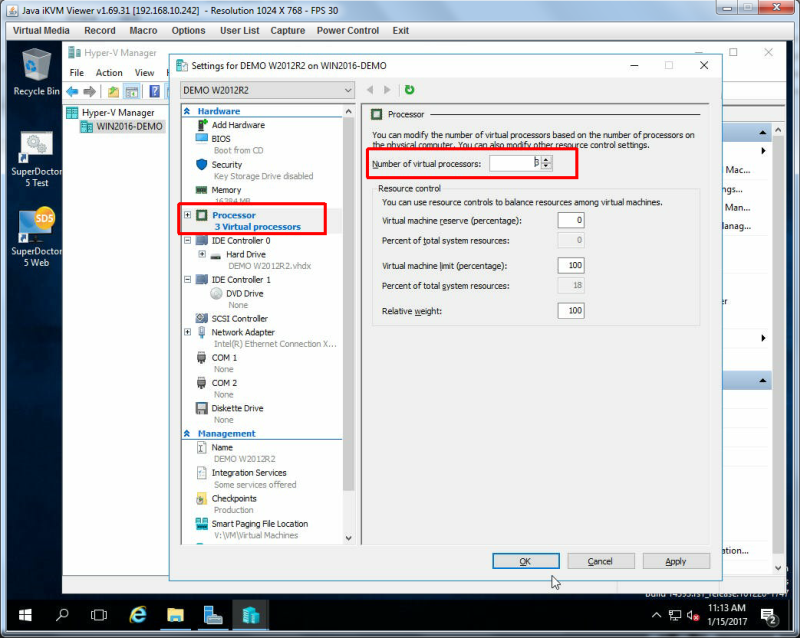
Task: Open the Windows Start button
Action: pyautogui.click(x=24, y=615)
